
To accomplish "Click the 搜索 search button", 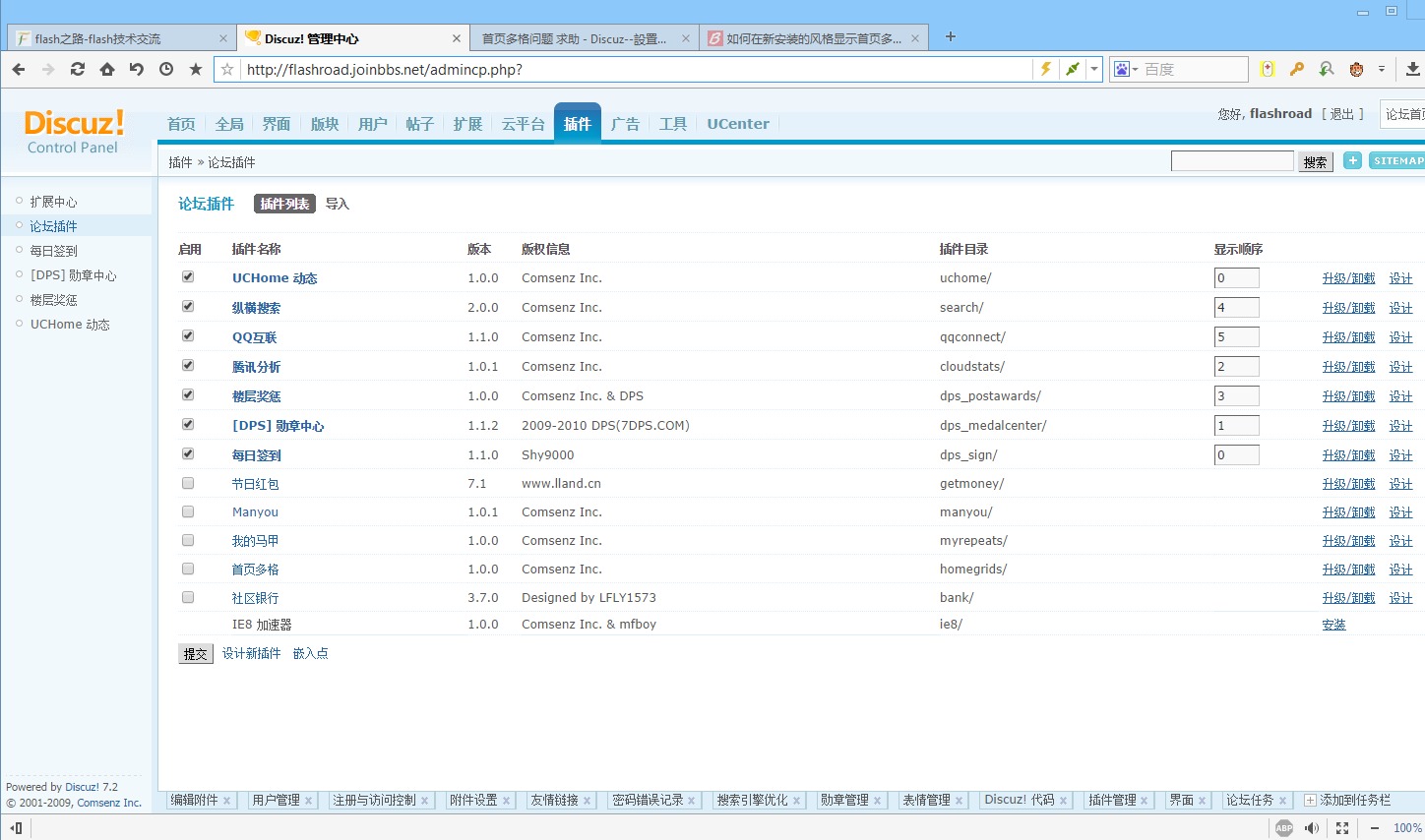I will tap(1316, 161).
